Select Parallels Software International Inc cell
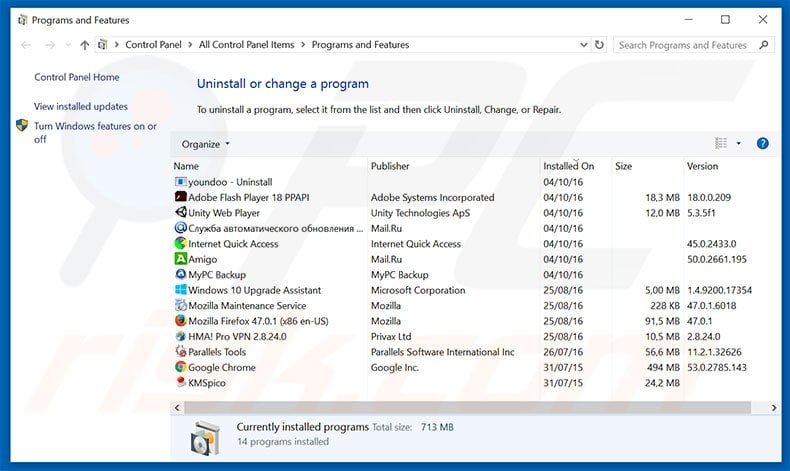 coord(442,352)
